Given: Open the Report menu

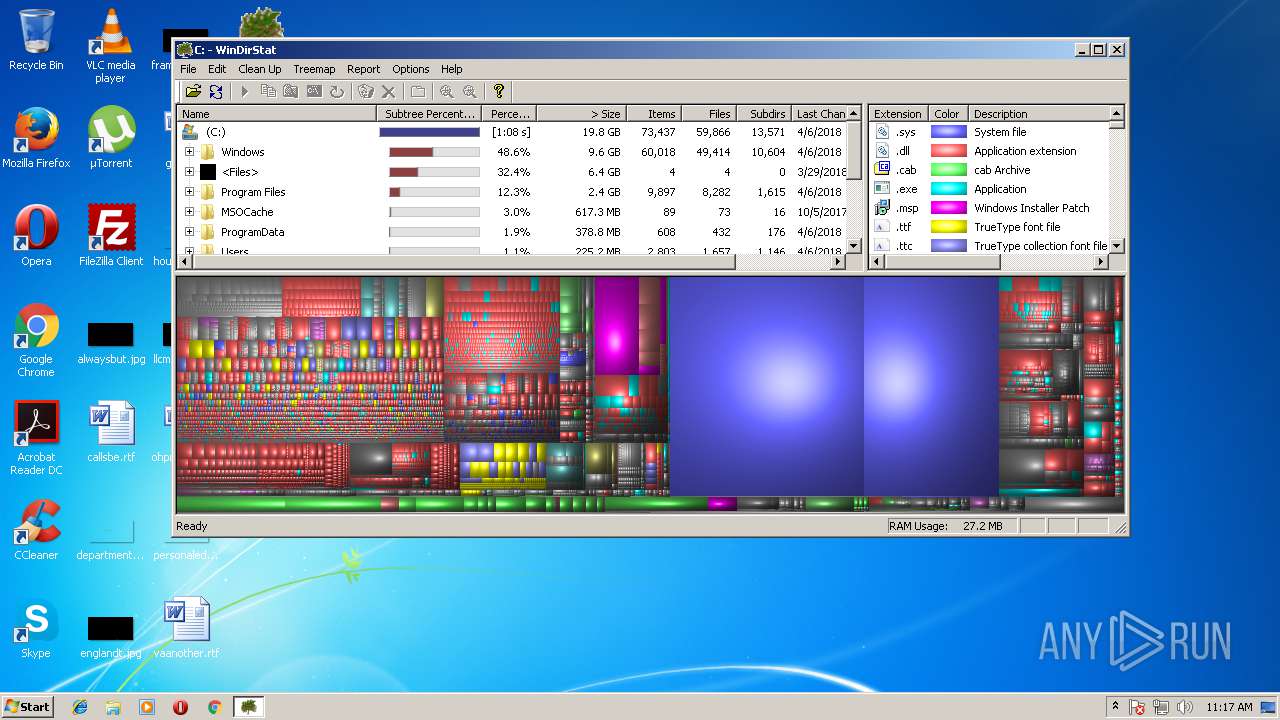Looking at the screenshot, I should coord(363,69).
